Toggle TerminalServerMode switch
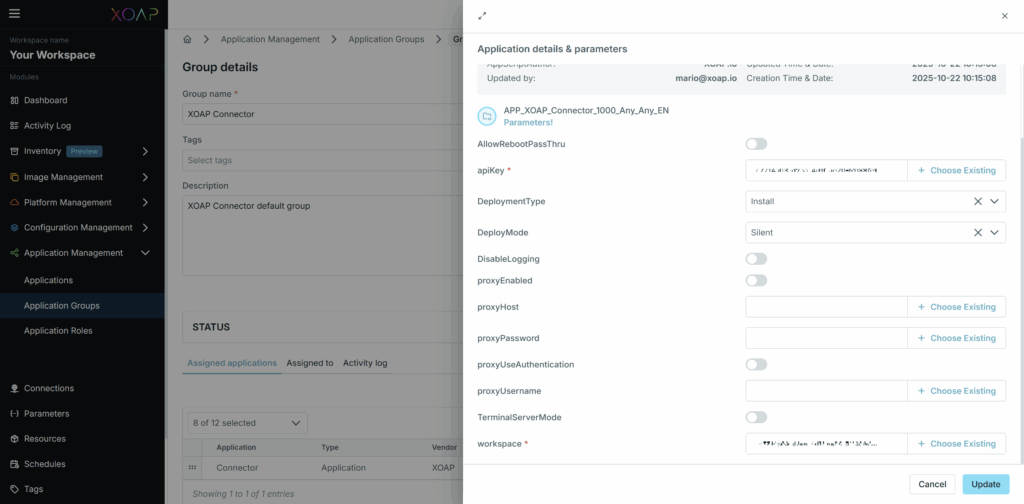Screen dimensions: 1024x504 (756, 417)
